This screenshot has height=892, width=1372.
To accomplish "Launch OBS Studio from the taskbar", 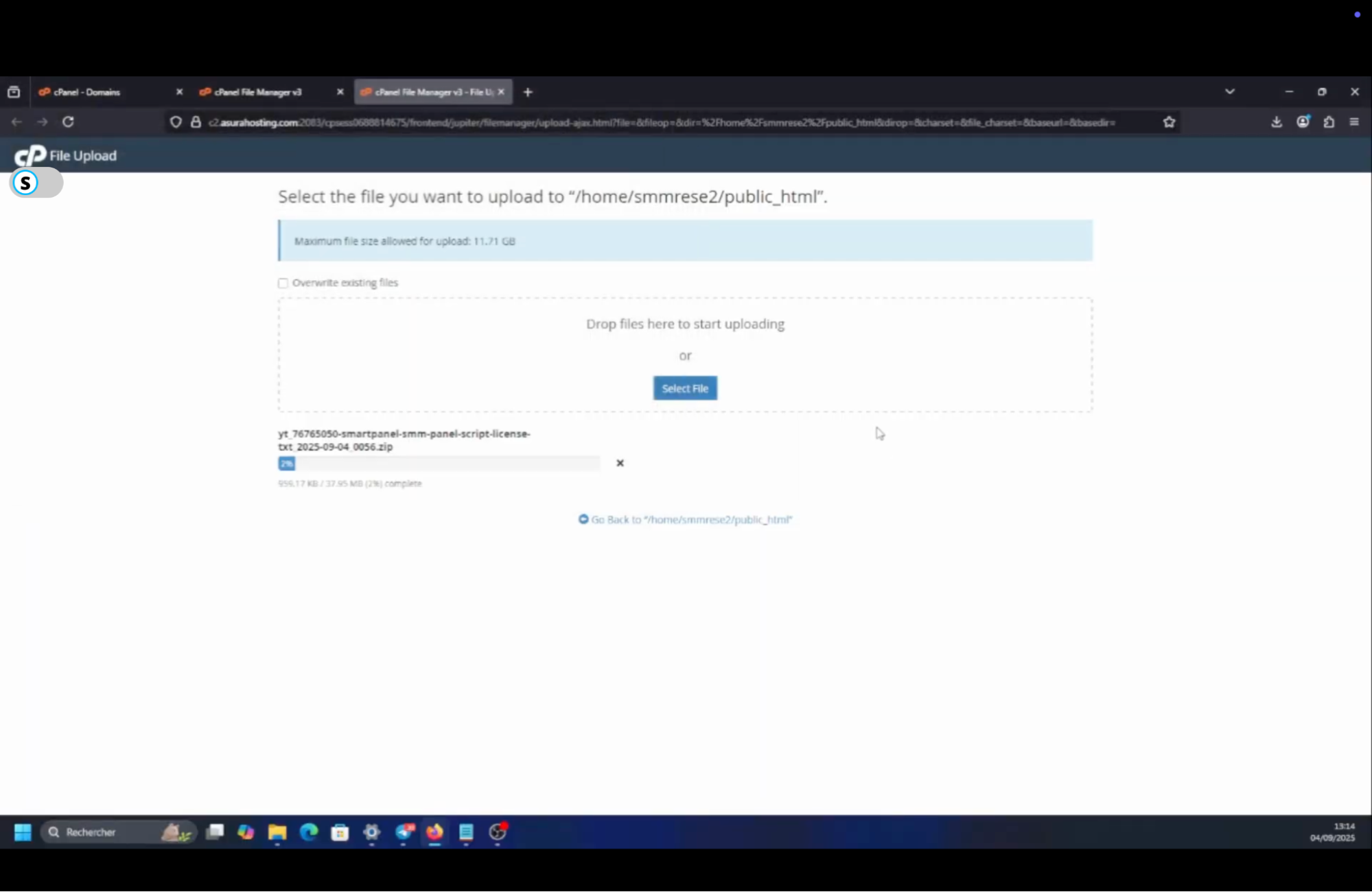I will click(x=498, y=833).
